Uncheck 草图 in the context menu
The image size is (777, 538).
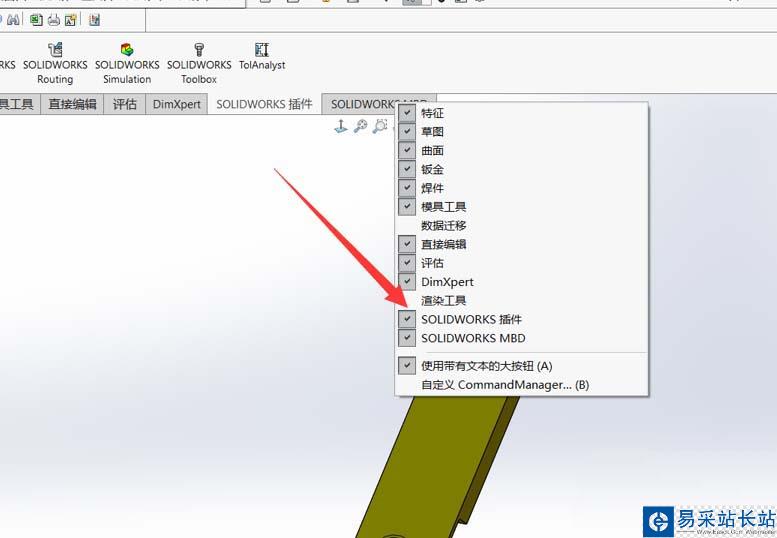(x=521, y=132)
